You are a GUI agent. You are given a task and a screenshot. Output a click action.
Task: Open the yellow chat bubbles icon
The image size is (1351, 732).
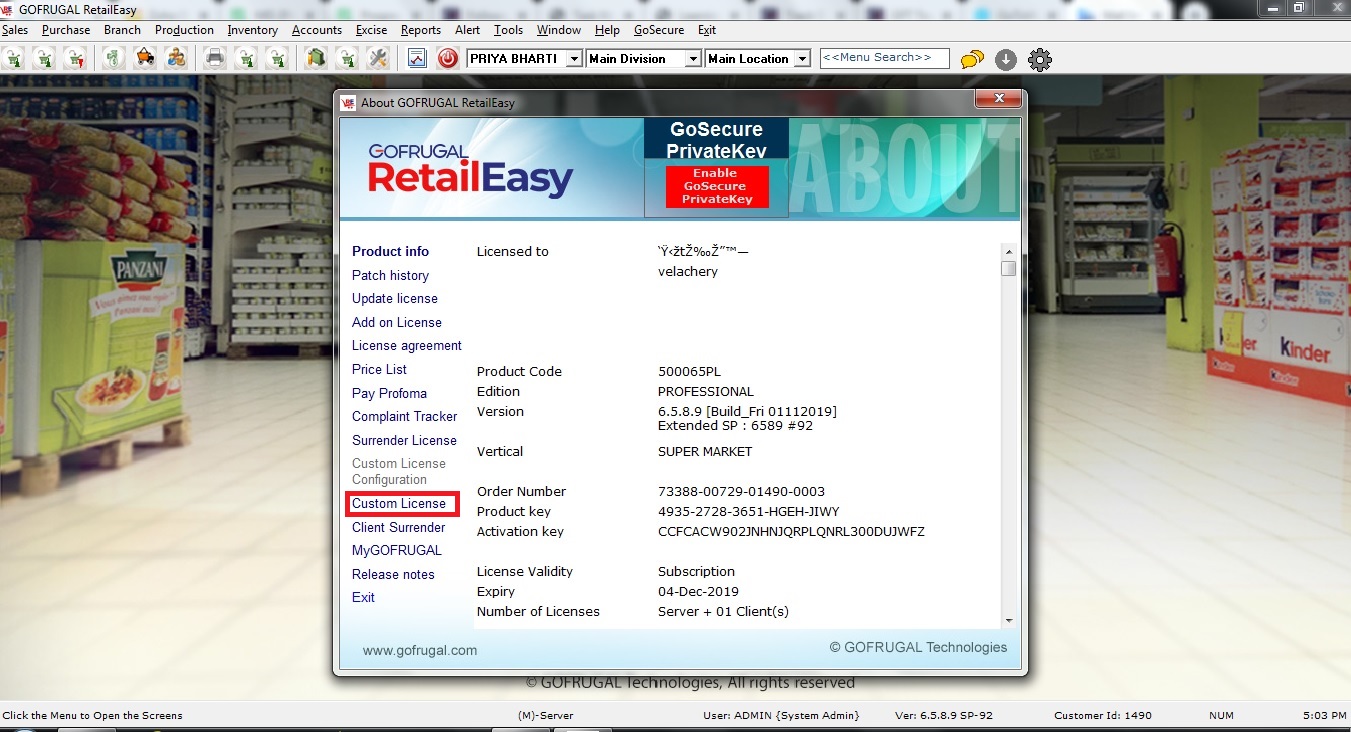coord(972,59)
